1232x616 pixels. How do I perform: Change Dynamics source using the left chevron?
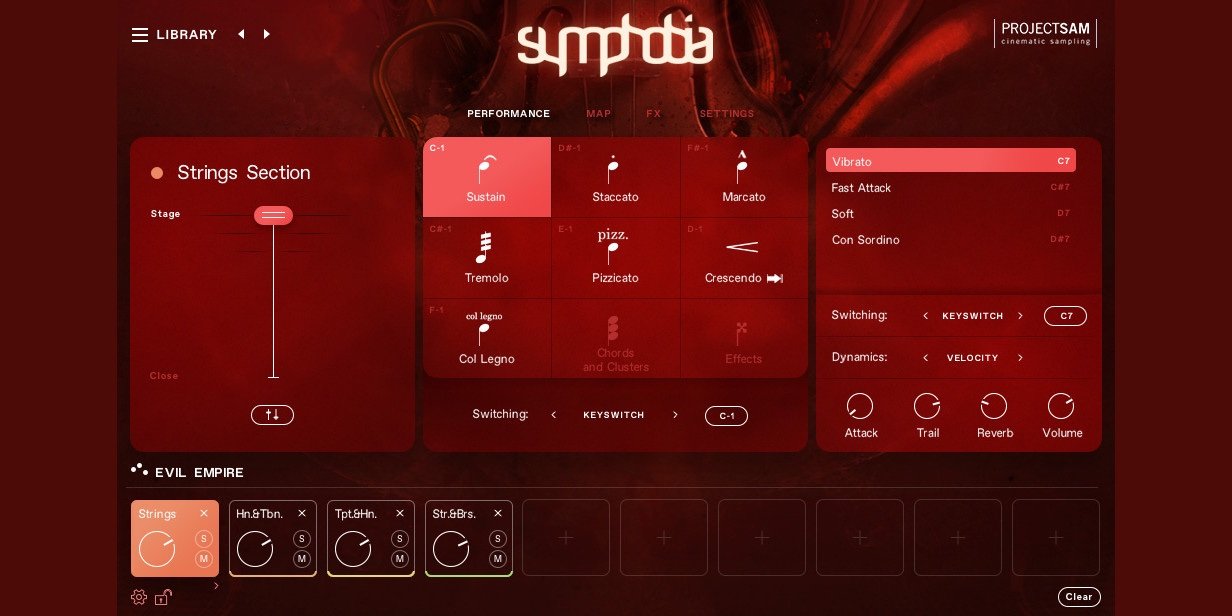(926, 358)
